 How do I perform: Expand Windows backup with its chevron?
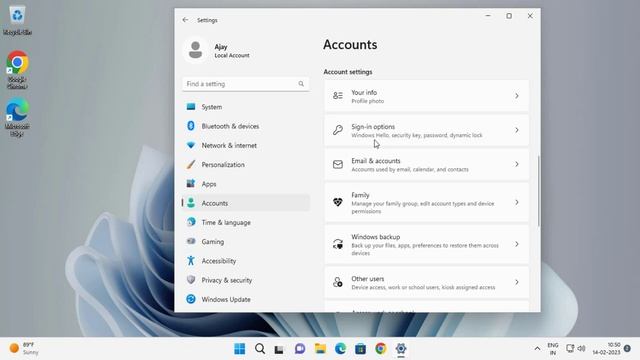tap(517, 244)
